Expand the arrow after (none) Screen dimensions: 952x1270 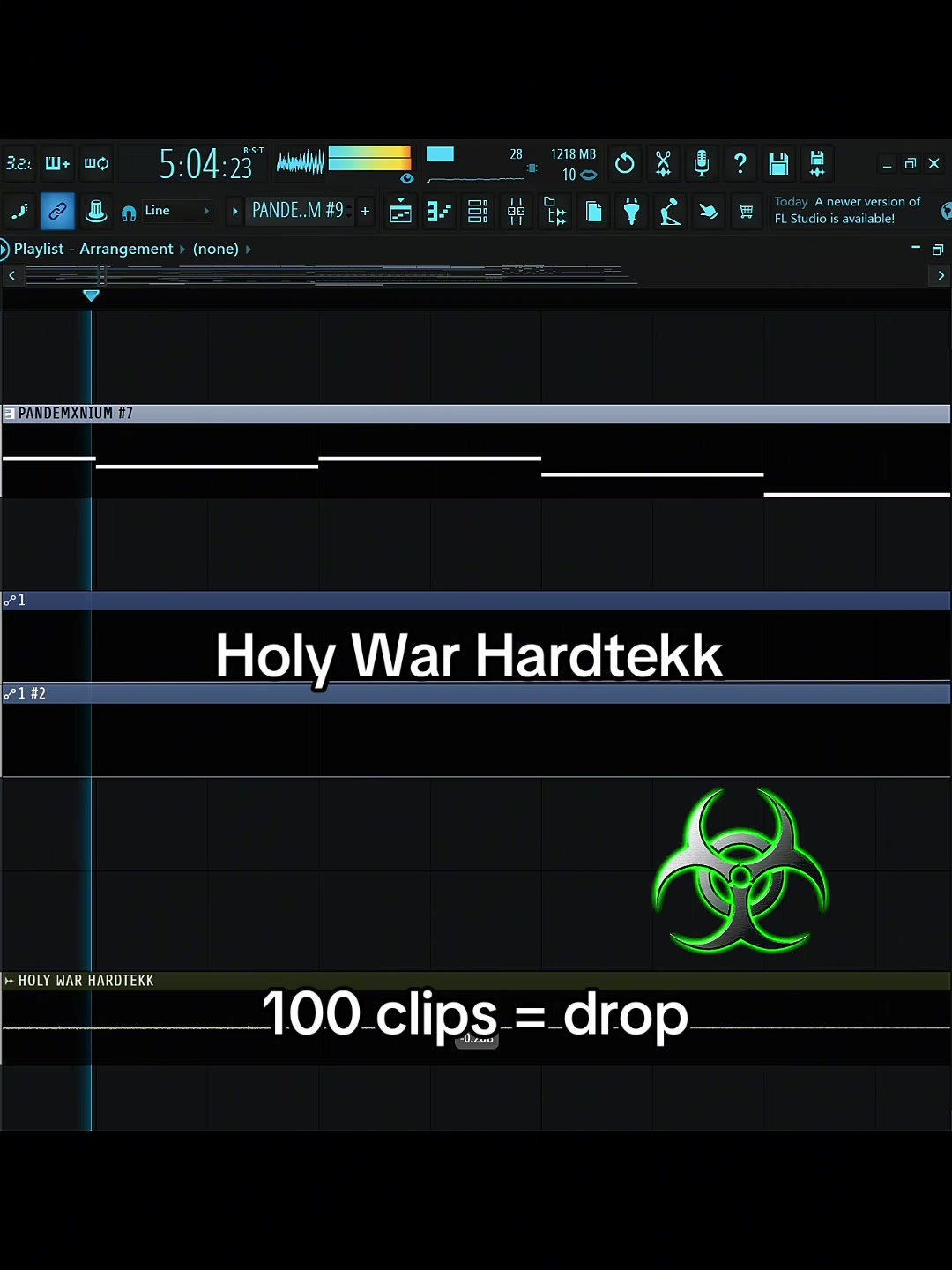249,250
